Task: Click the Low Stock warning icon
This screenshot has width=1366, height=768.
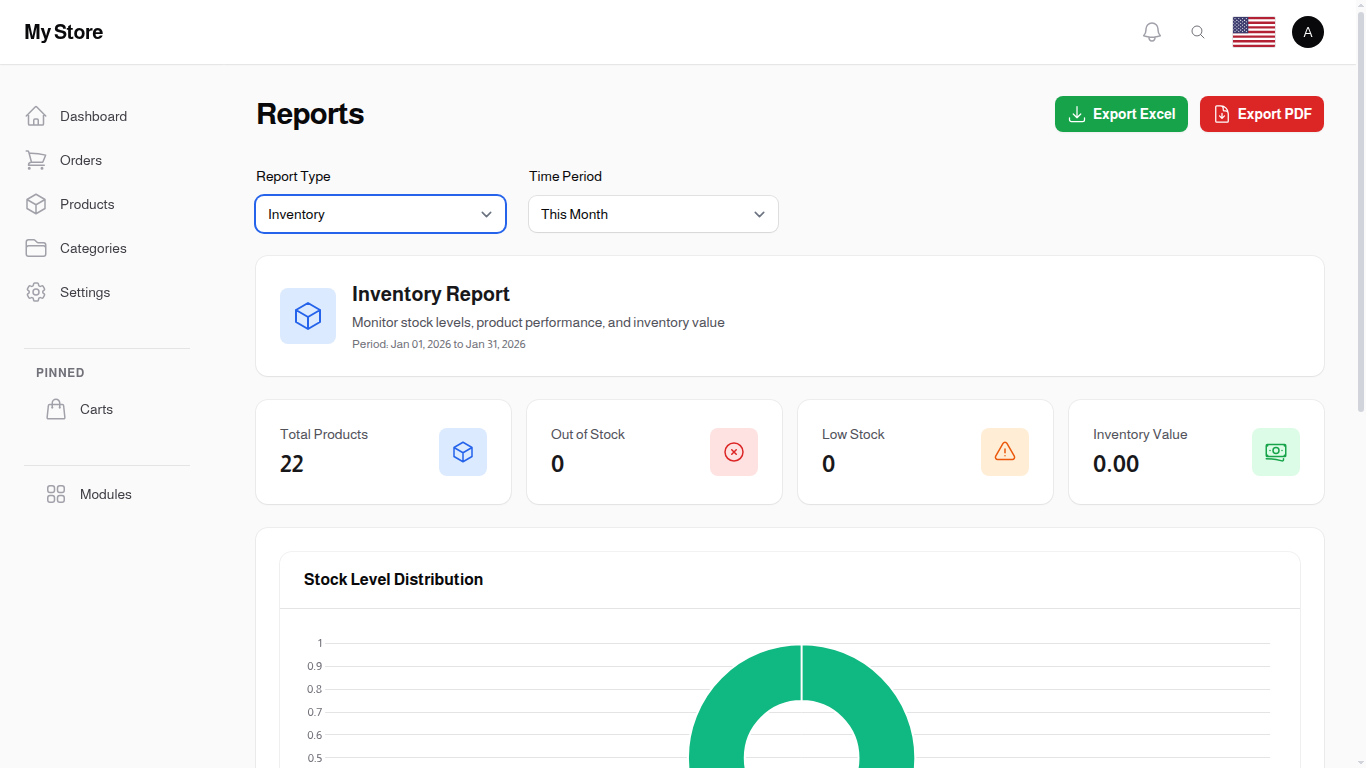Action: (1004, 452)
